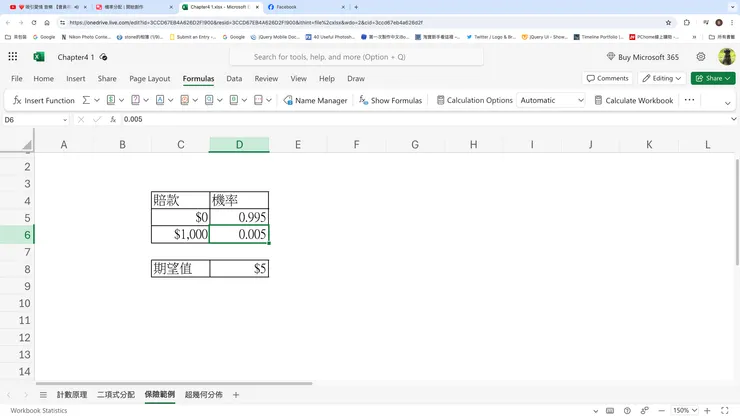Switch to the View ribbon tab
The image size is (740, 416).
click(298, 78)
